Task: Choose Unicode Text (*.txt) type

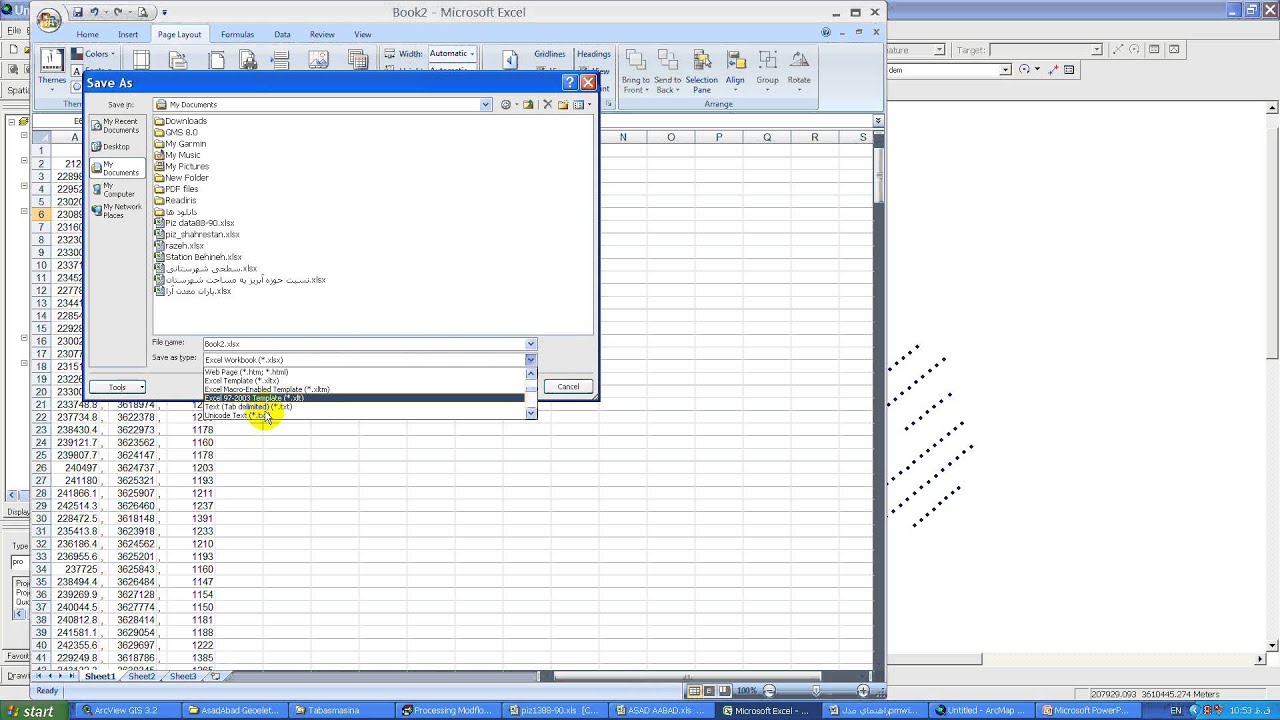Action: pos(365,415)
